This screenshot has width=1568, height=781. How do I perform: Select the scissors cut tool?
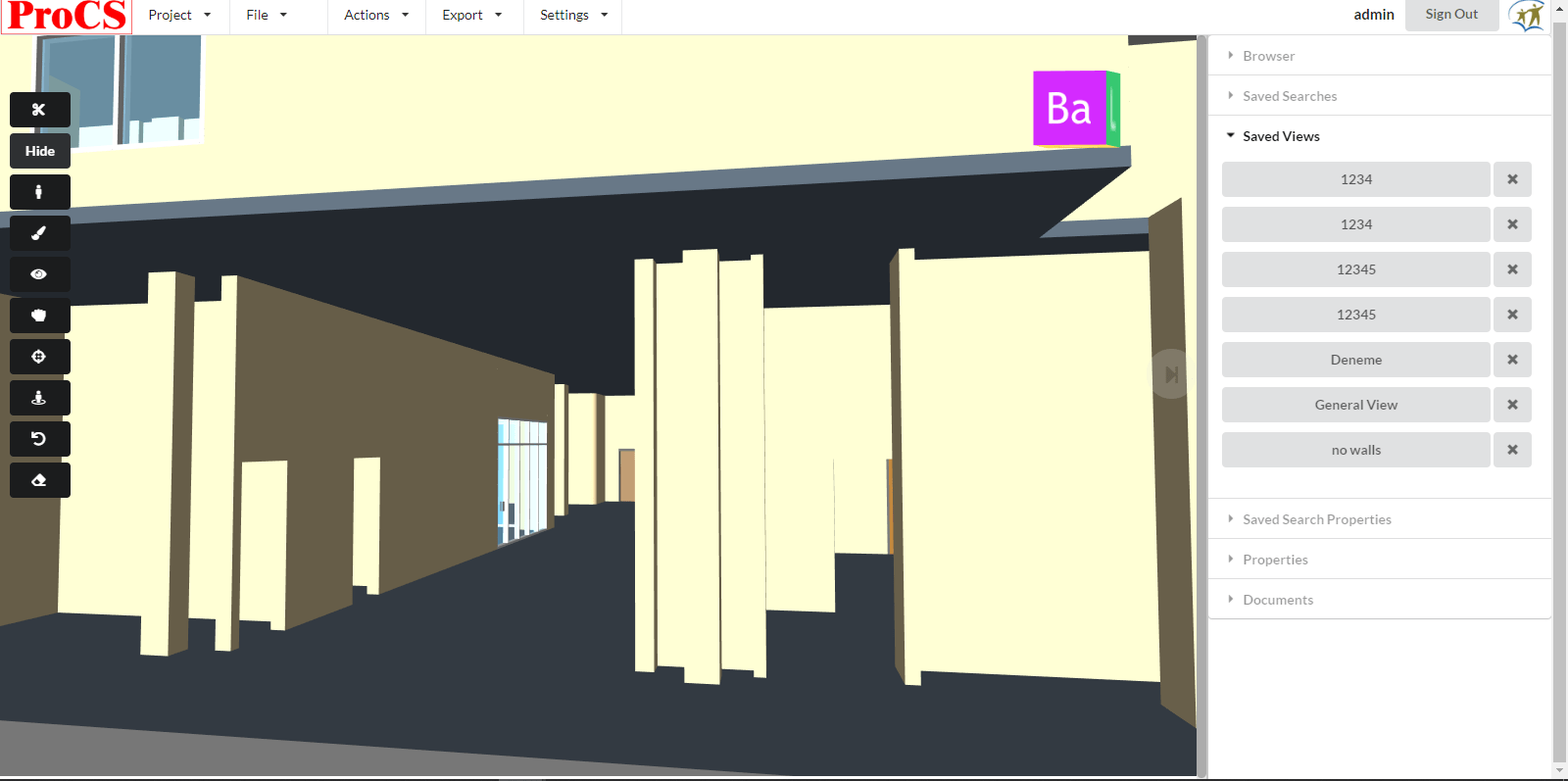pyautogui.click(x=39, y=110)
